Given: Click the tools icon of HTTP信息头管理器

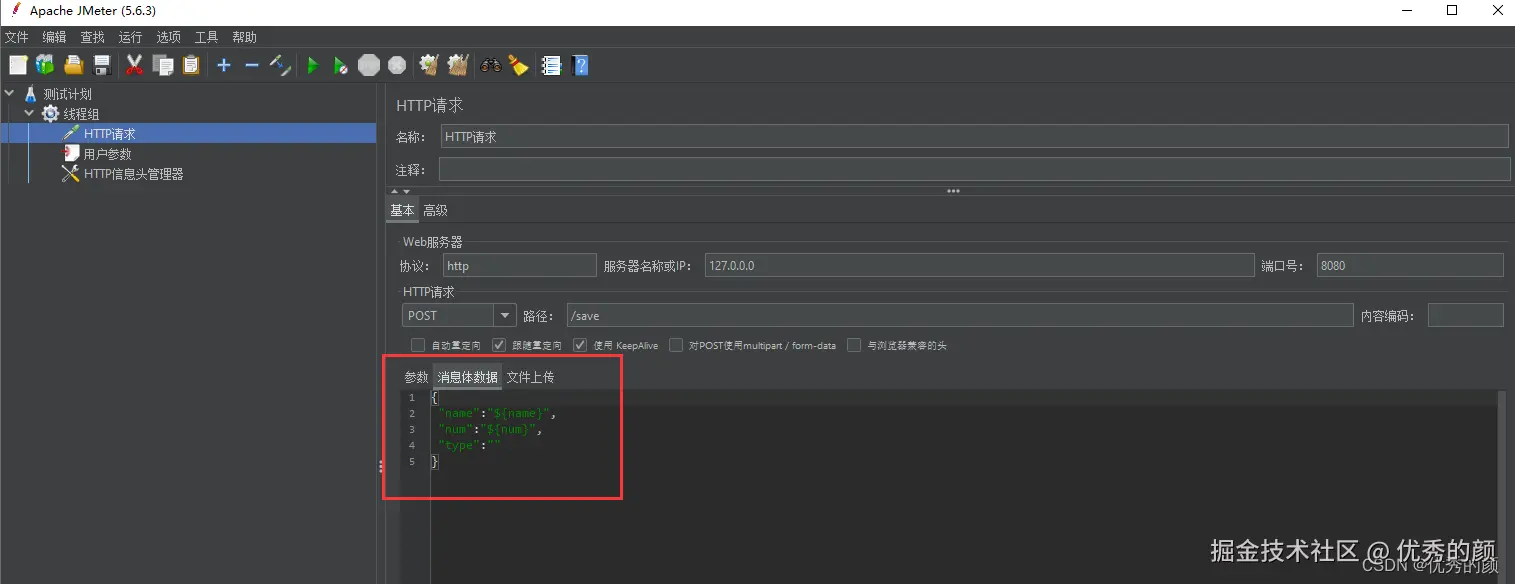Looking at the screenshot, I should tap(70, 173).
